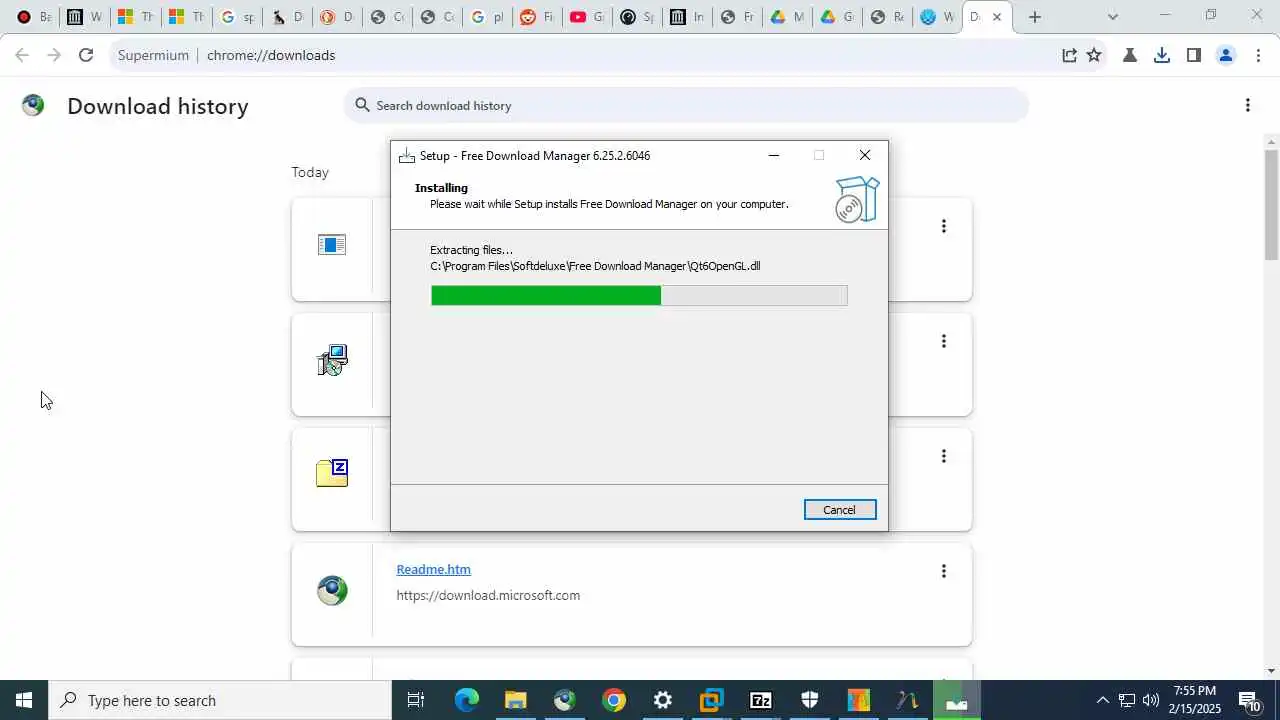Click the zip archive file icon
This screenshot has height=720, width=1280.
click(x=332, y=473)
